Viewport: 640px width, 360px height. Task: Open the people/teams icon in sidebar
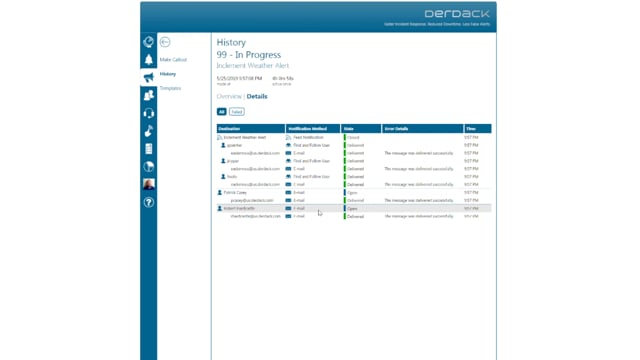tap(149, 95)
